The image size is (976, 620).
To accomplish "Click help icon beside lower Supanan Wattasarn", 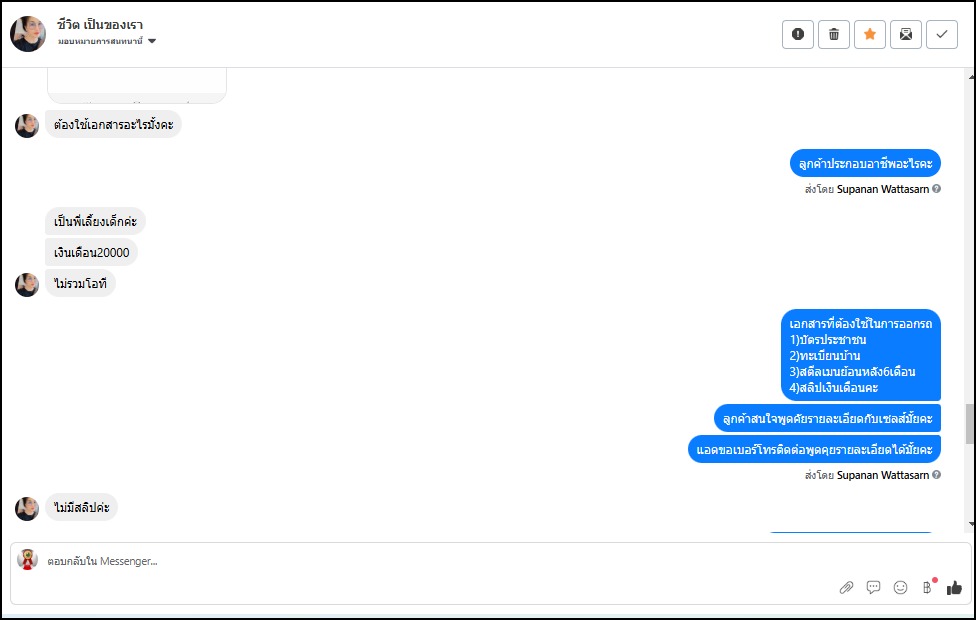I will point(936,474).
